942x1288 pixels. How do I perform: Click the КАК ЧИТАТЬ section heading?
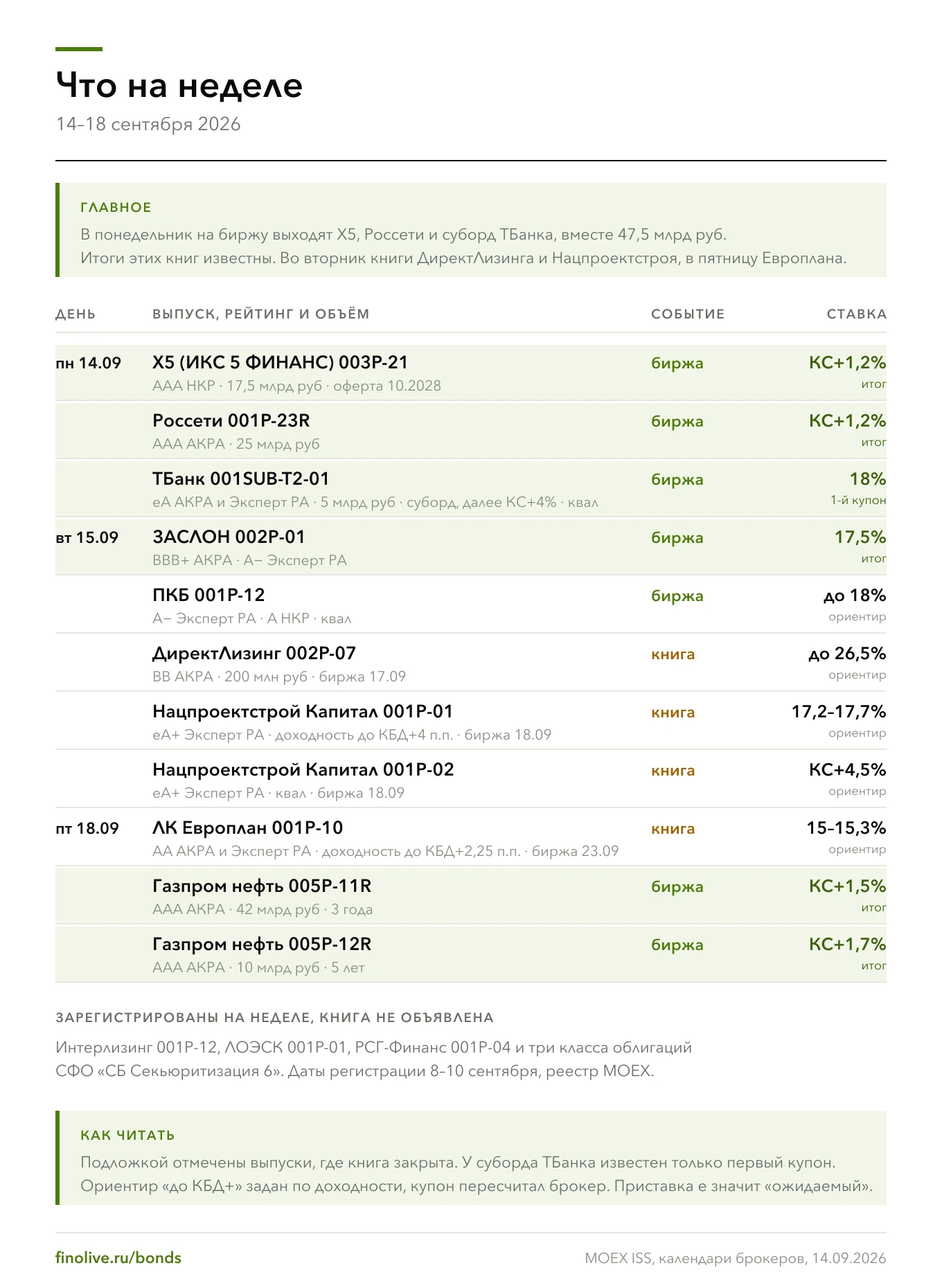coord(127,1135)
